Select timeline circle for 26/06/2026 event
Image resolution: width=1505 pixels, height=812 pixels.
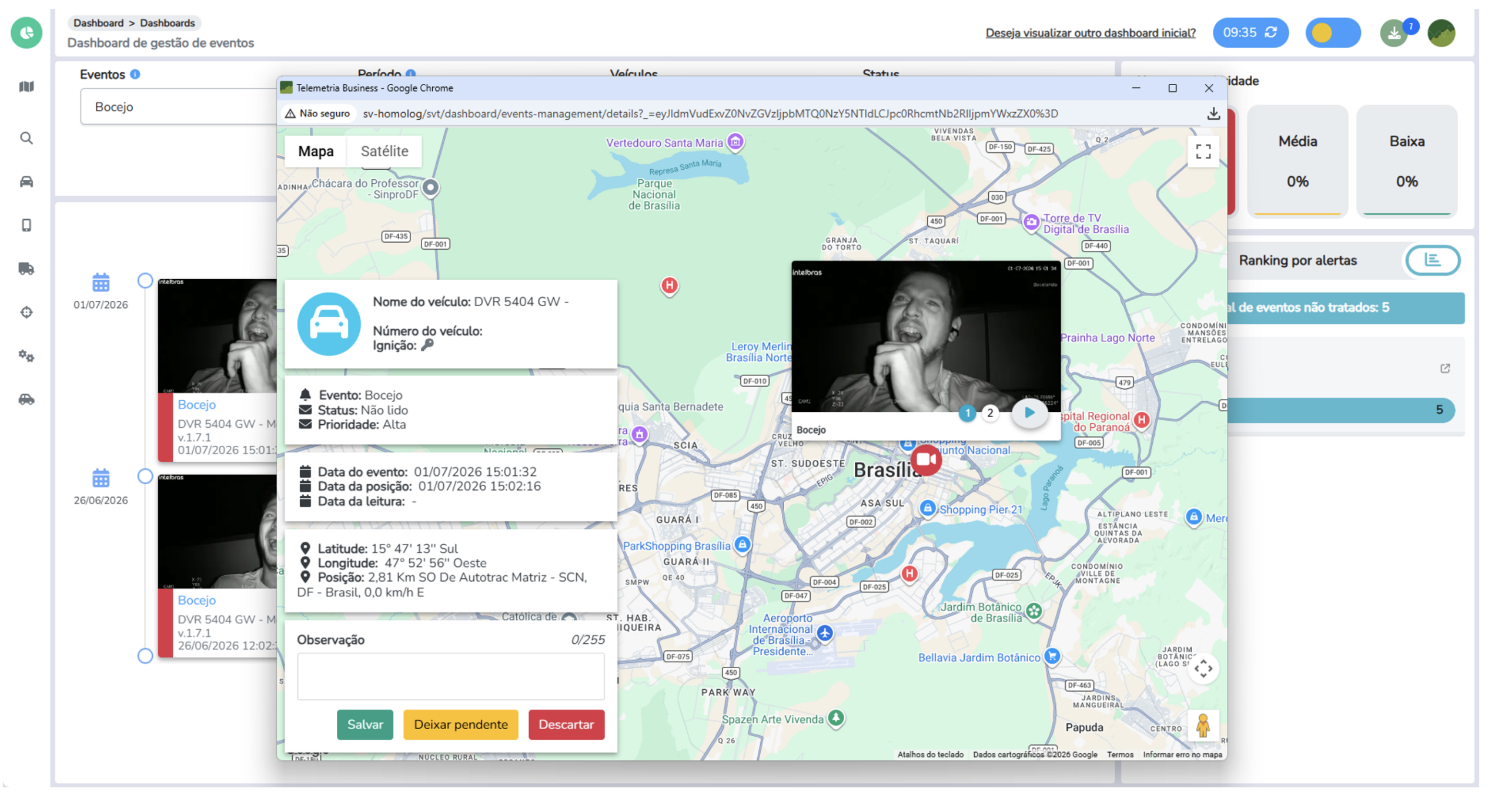(145, 476)
